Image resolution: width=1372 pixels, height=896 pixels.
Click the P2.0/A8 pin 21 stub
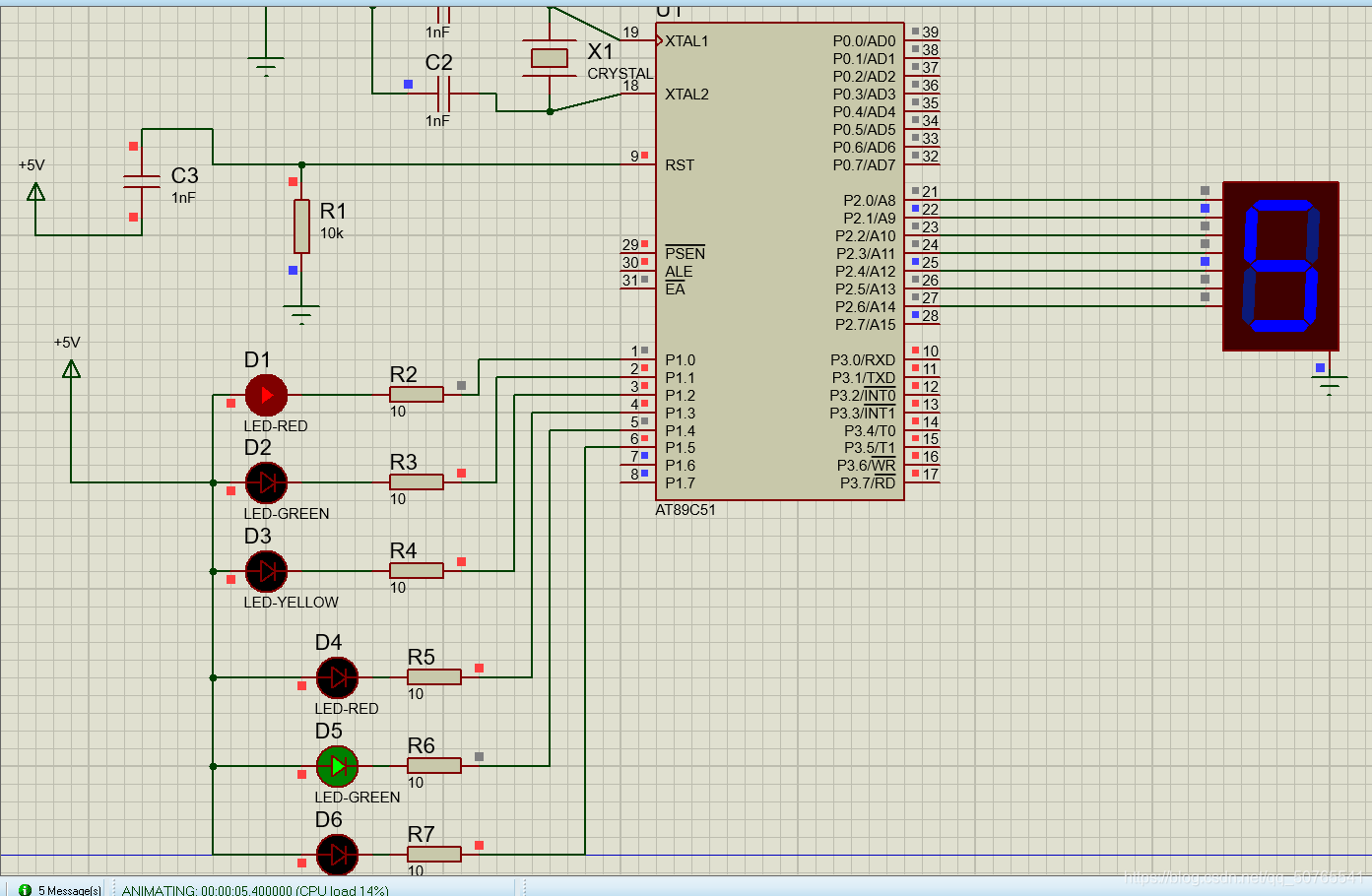pos(922,199)
